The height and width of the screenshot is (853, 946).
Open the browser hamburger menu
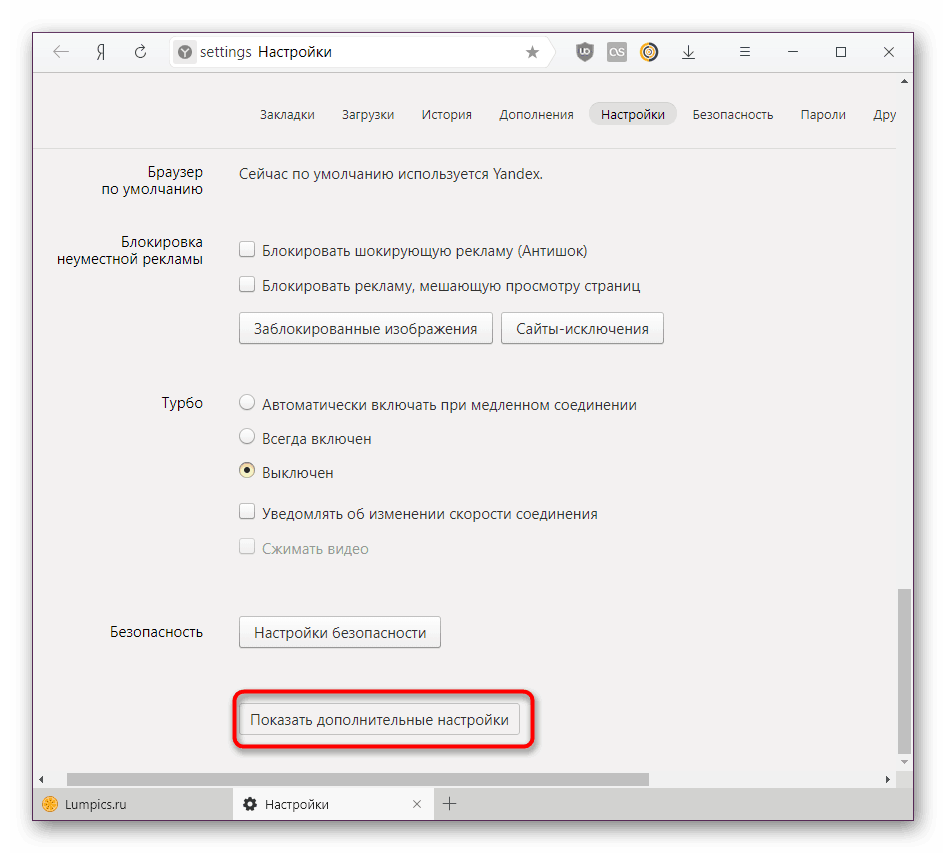[x=745, y=52]
